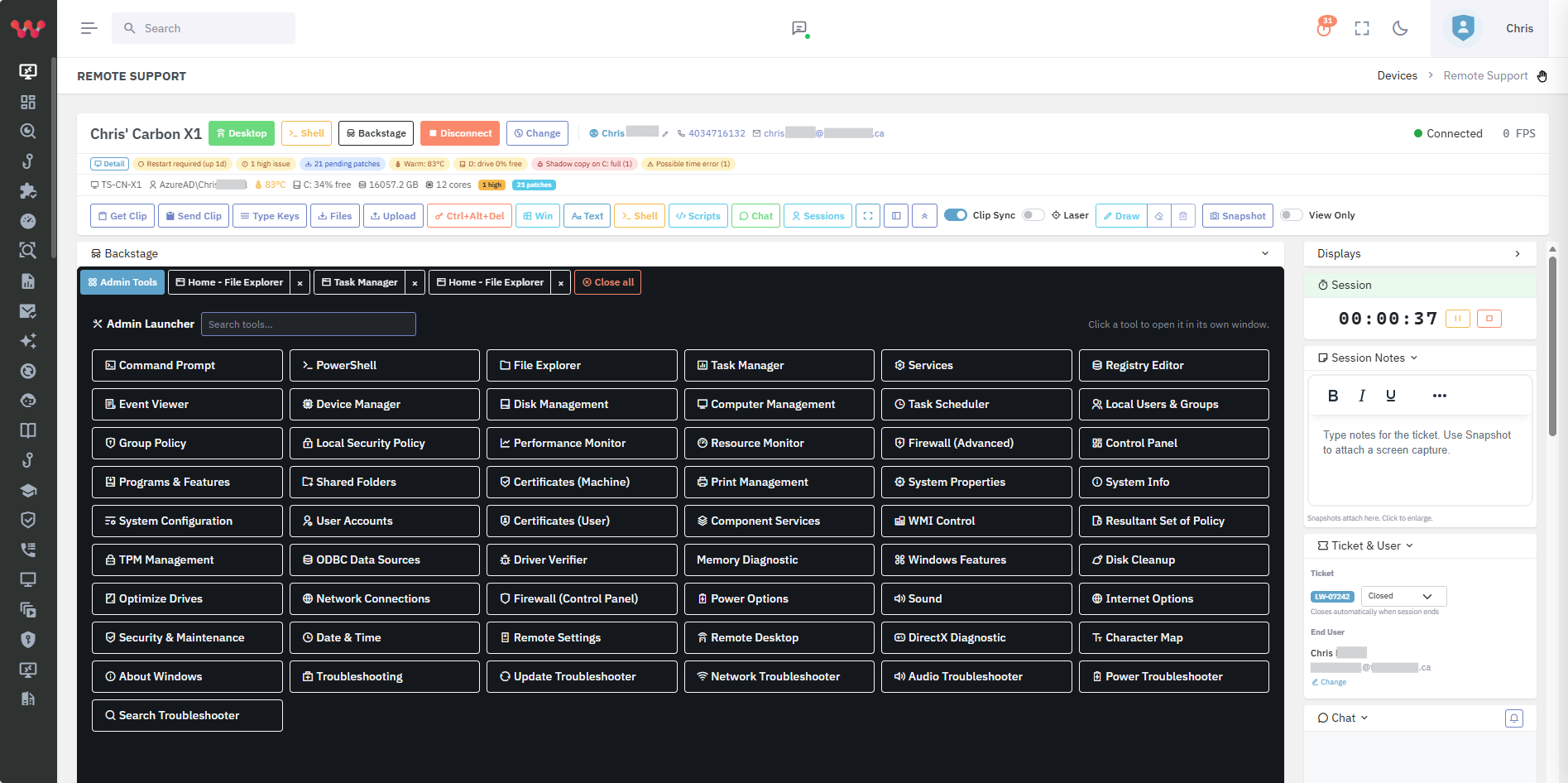Viewport: 1568px width, 783px height.
Task: Toggle Clip Sync switch
Action: point(956,215)
